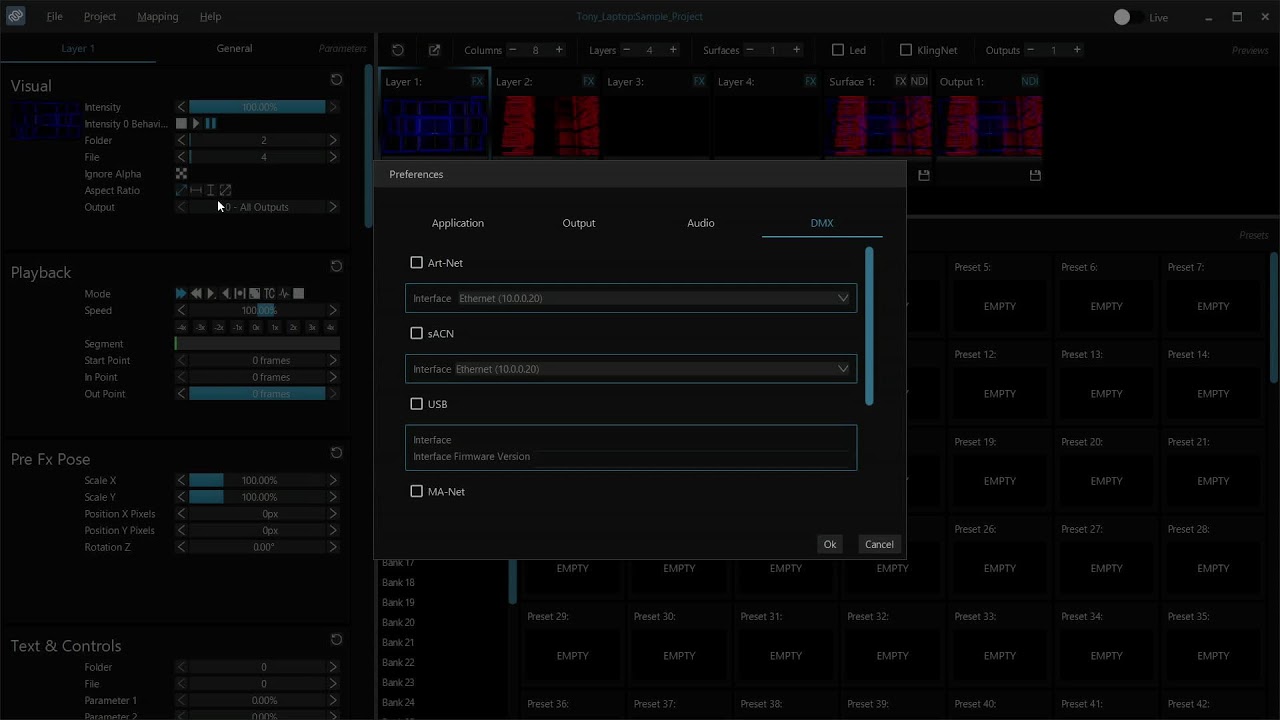Confirm preferences with Ok

830,544
